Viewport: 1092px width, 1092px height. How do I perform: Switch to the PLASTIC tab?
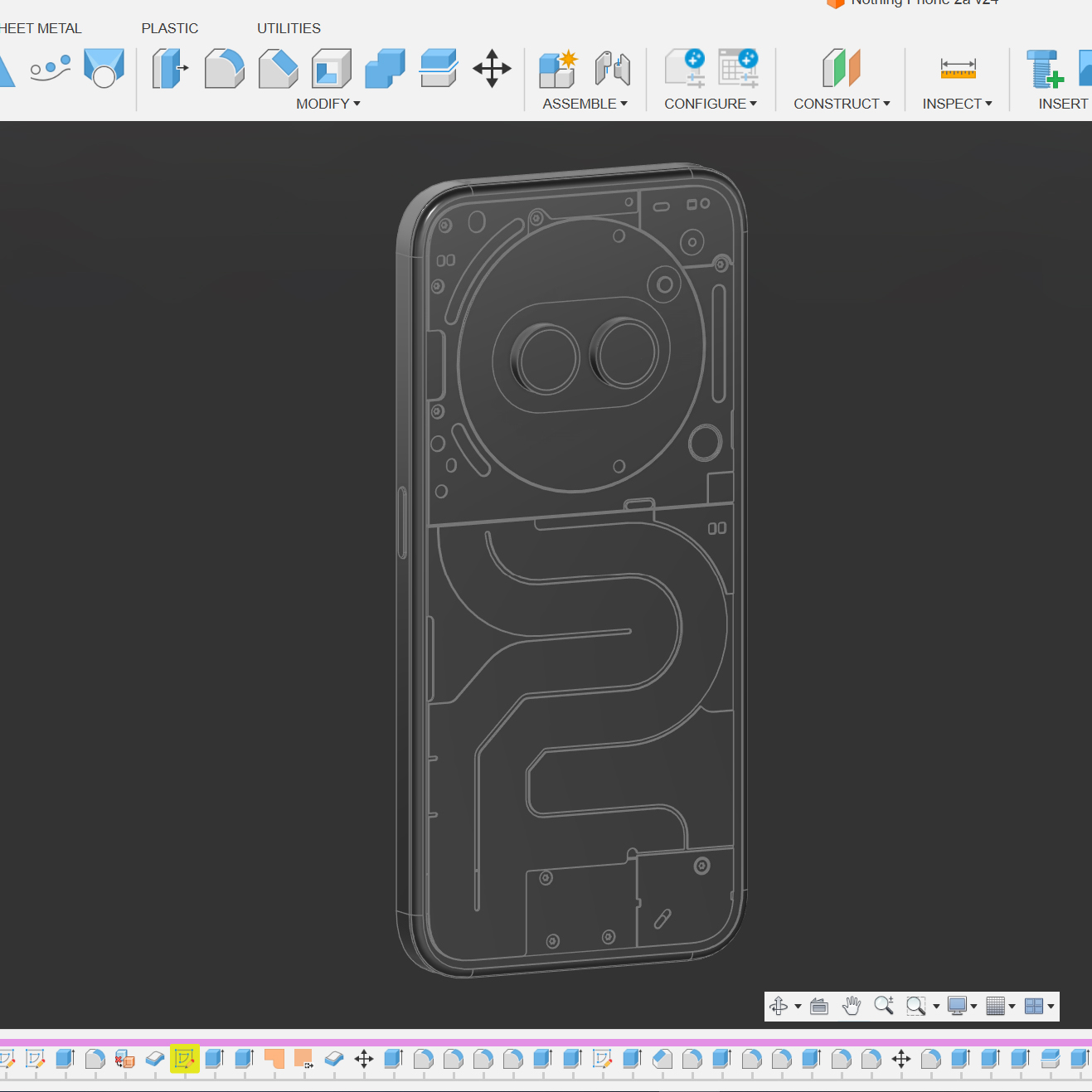coord(170,28)
